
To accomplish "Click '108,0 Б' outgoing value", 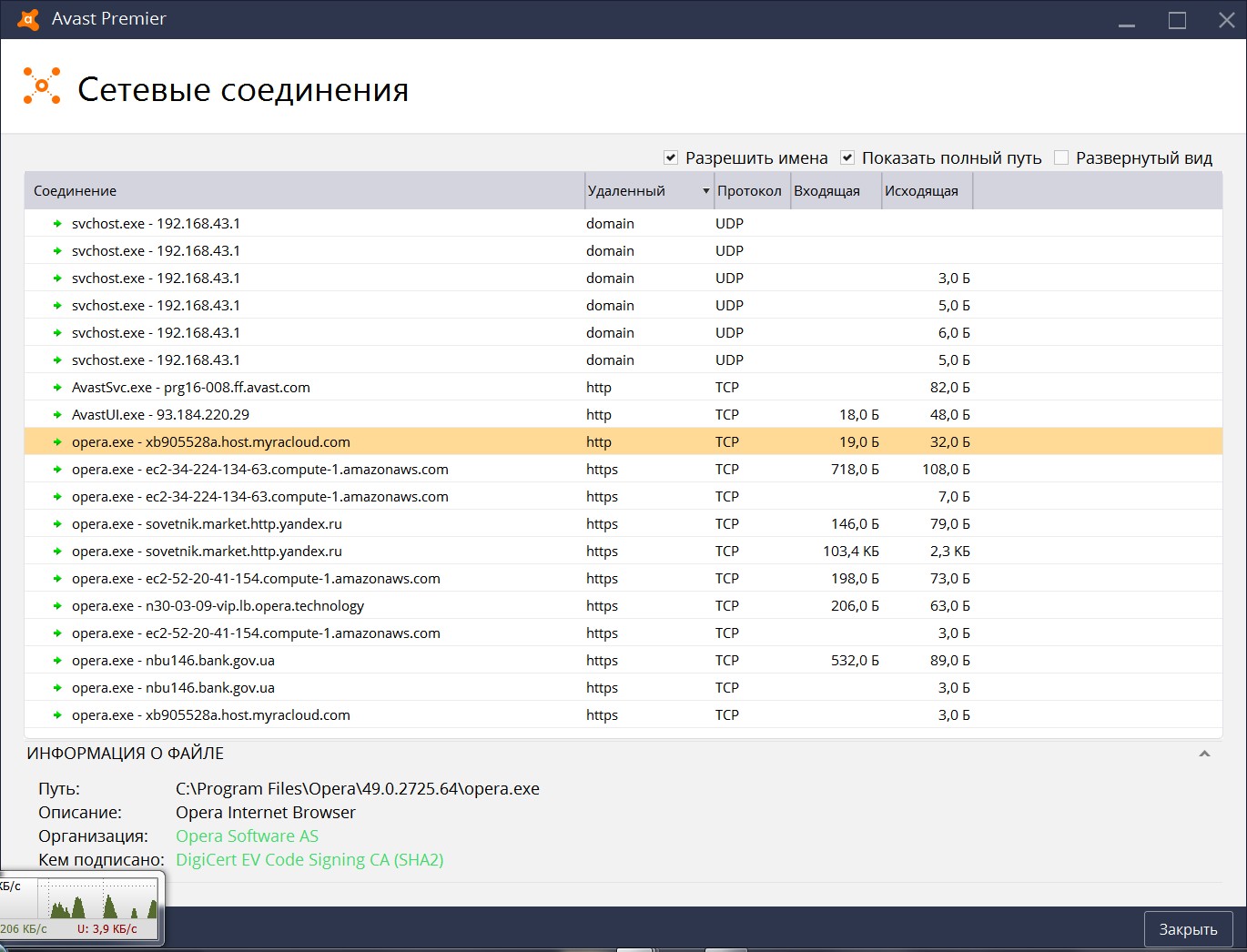I will [947, 470].
